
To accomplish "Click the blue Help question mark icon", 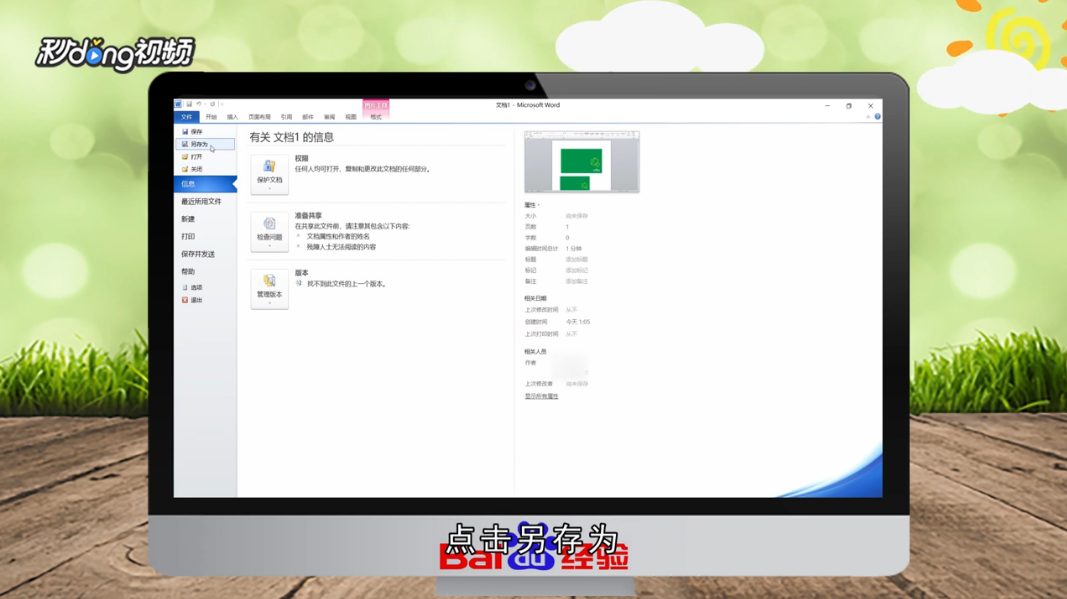I will tap(878, 116).
